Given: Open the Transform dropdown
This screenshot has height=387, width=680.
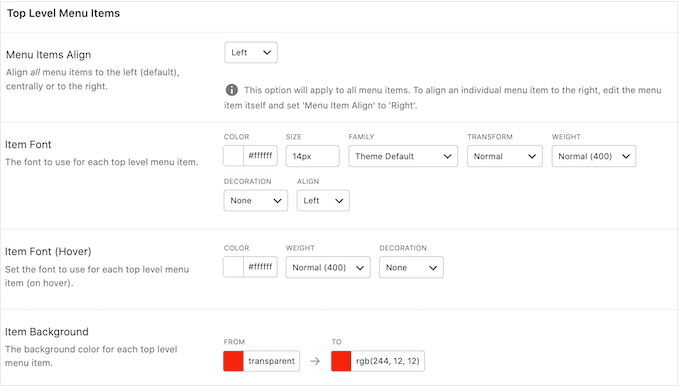Looking at the screenshot, I should click(x=504, y=156).
